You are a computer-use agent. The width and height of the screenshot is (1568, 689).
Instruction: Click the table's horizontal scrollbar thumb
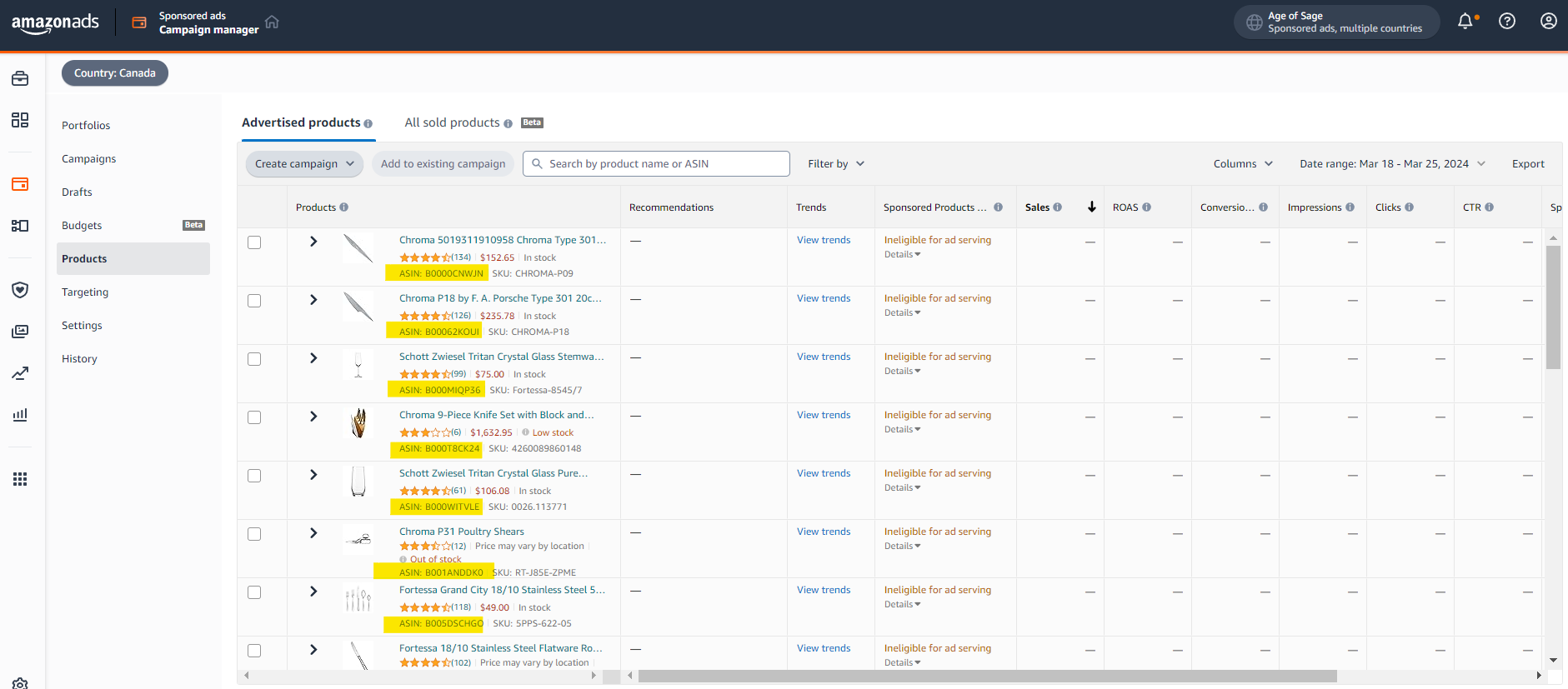988,676
